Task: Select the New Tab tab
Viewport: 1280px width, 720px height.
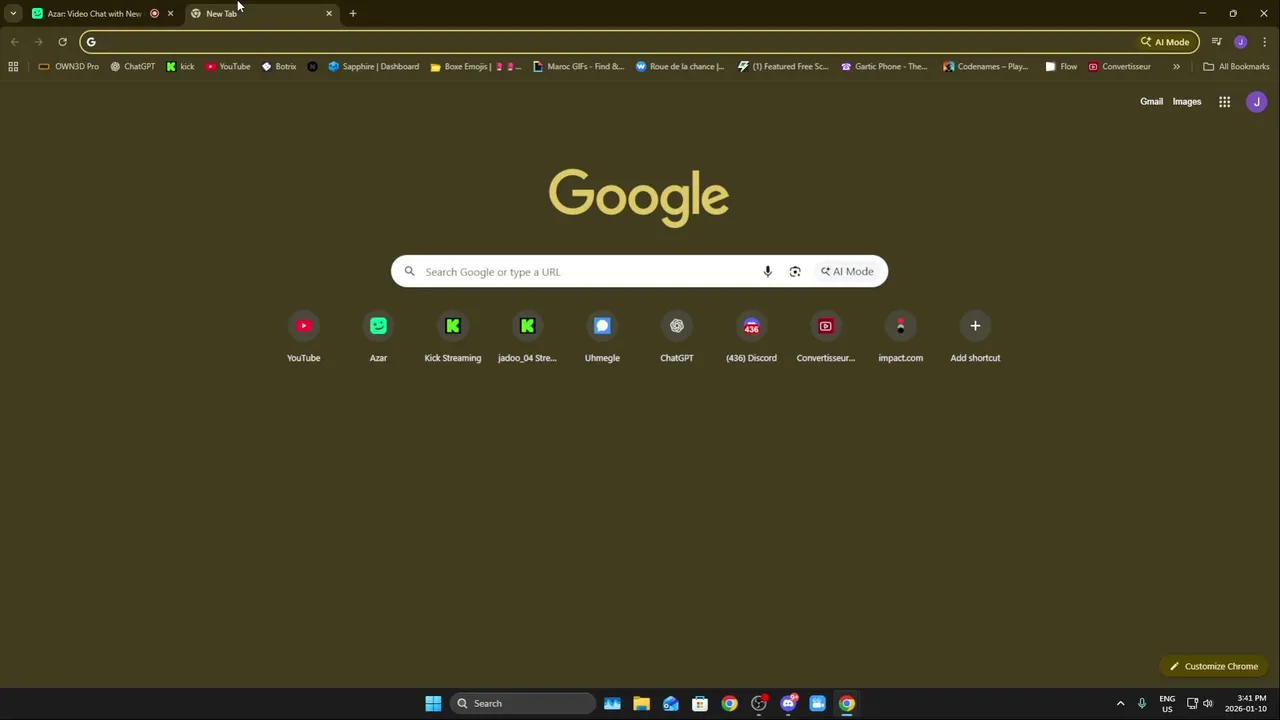Action: (x=260, y=14)
